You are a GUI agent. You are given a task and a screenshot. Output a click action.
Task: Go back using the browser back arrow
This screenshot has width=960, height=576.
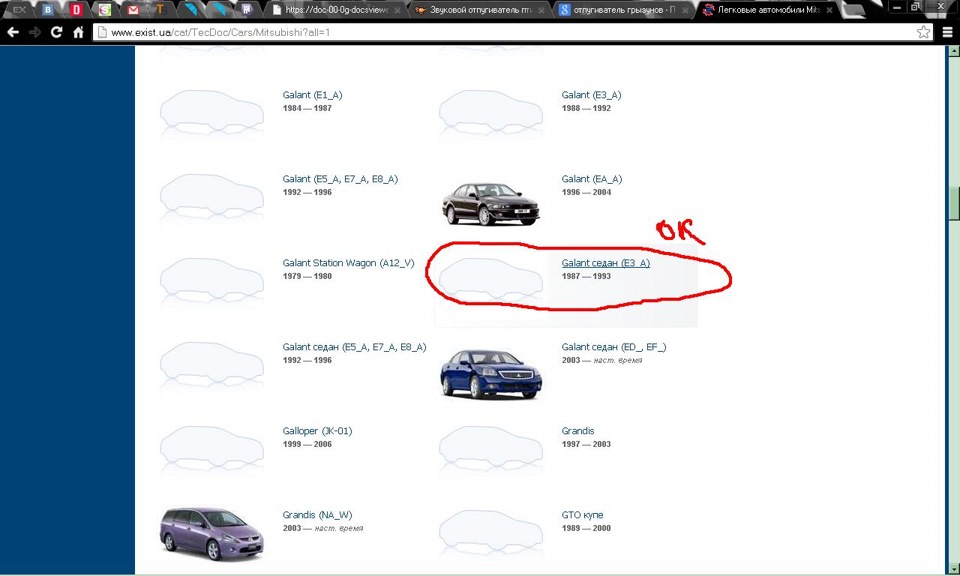(x=13, y=32)
